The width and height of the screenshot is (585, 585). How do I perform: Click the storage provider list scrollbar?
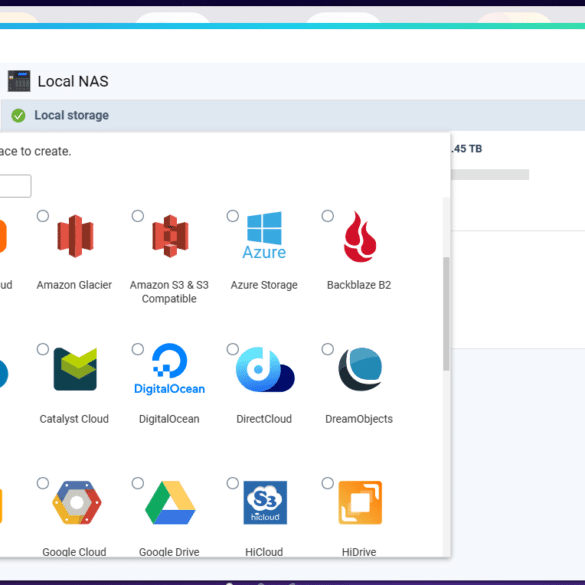pyautogui.click(x=446, y=314)
